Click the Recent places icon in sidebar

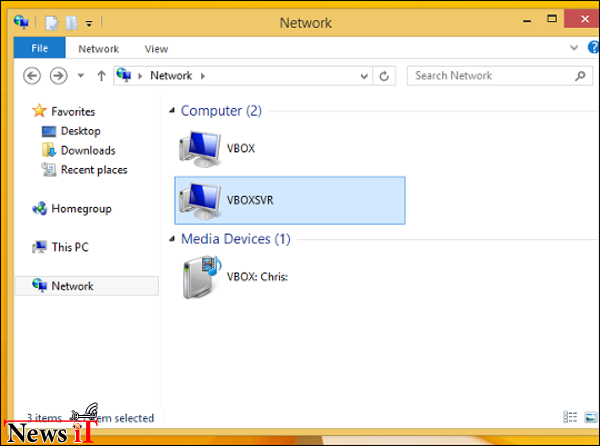pos(49,169)
